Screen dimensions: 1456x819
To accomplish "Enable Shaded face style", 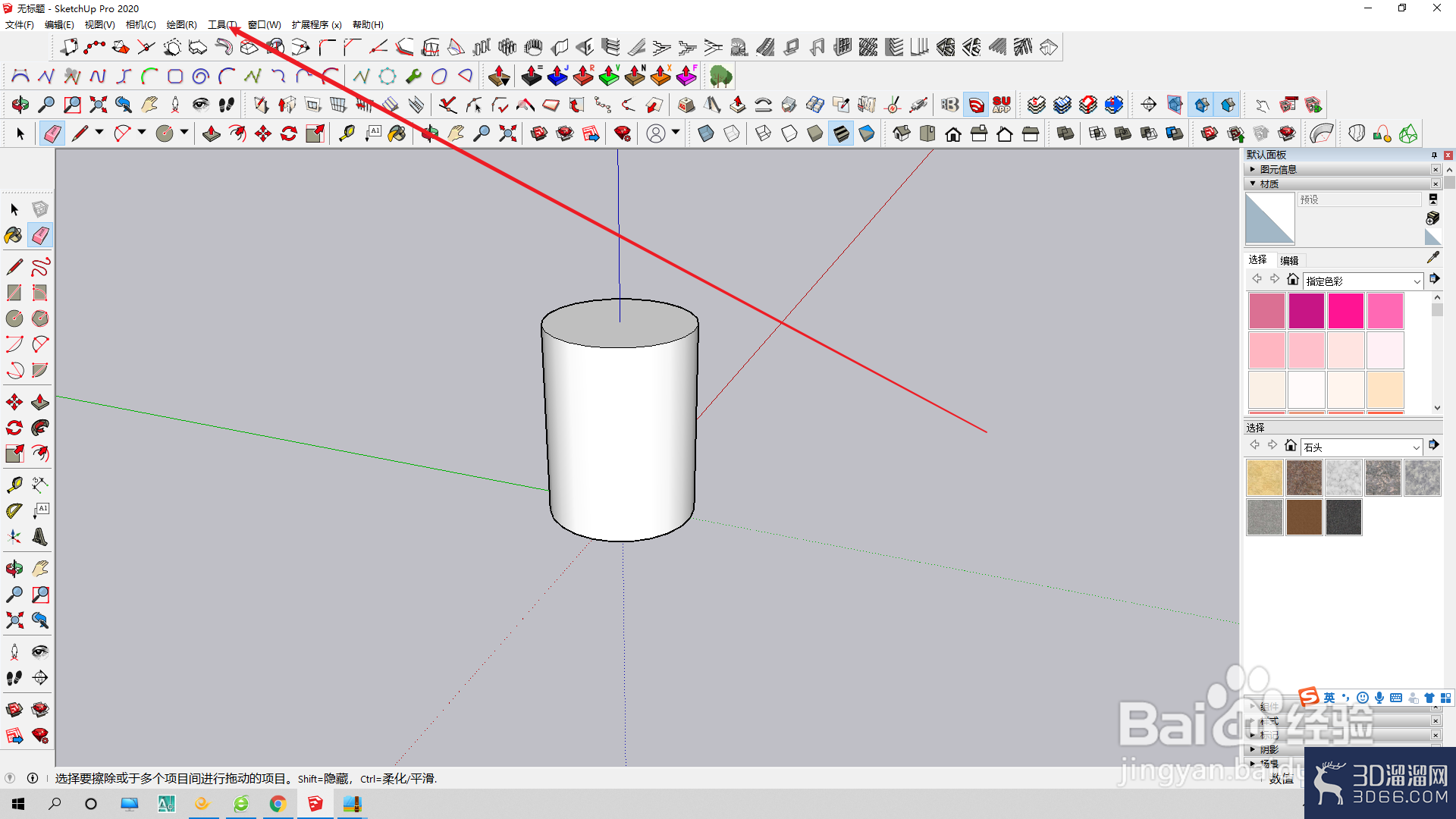I will click(x=815, y=134).
